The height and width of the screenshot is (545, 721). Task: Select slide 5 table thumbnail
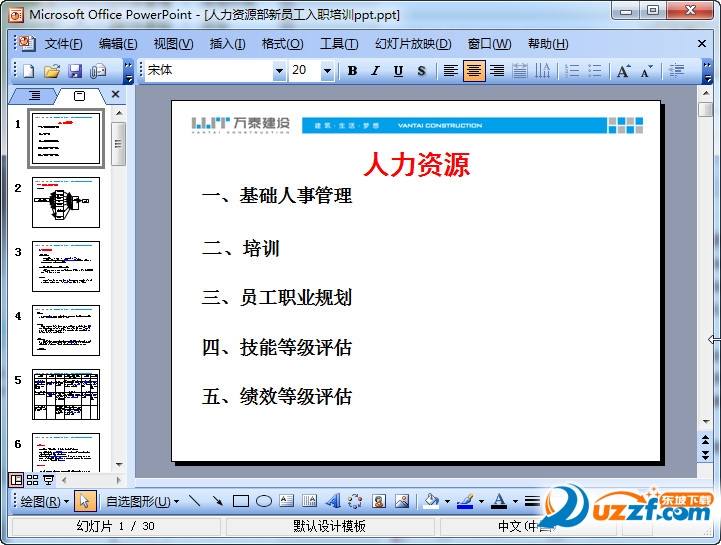(66, 394)
